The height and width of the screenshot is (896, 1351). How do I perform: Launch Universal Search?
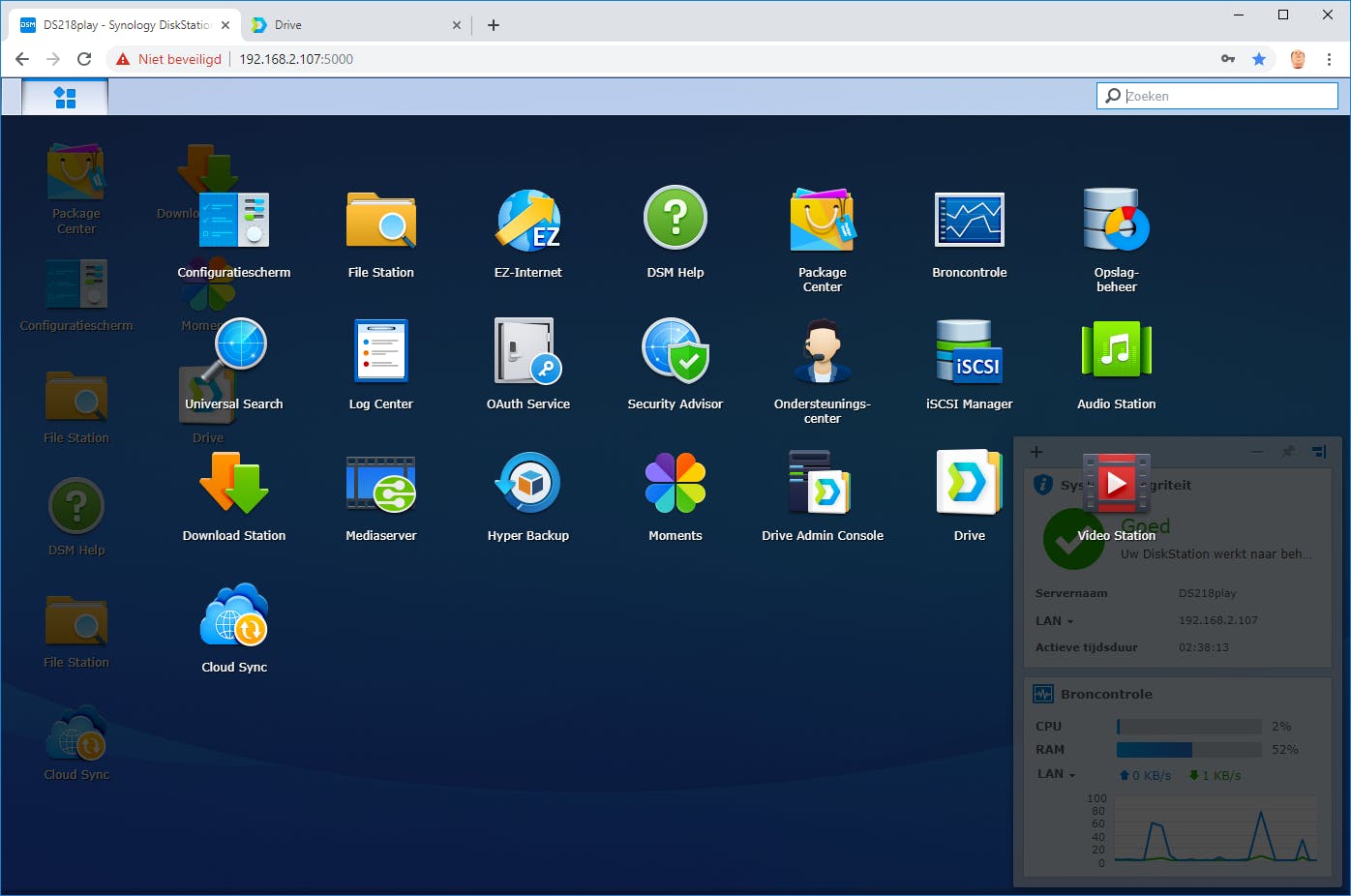point(234,366)
